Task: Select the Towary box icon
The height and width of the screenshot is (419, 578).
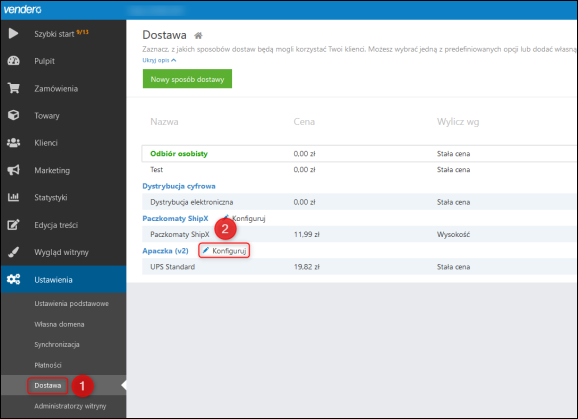Action: [x=14, y=115]
